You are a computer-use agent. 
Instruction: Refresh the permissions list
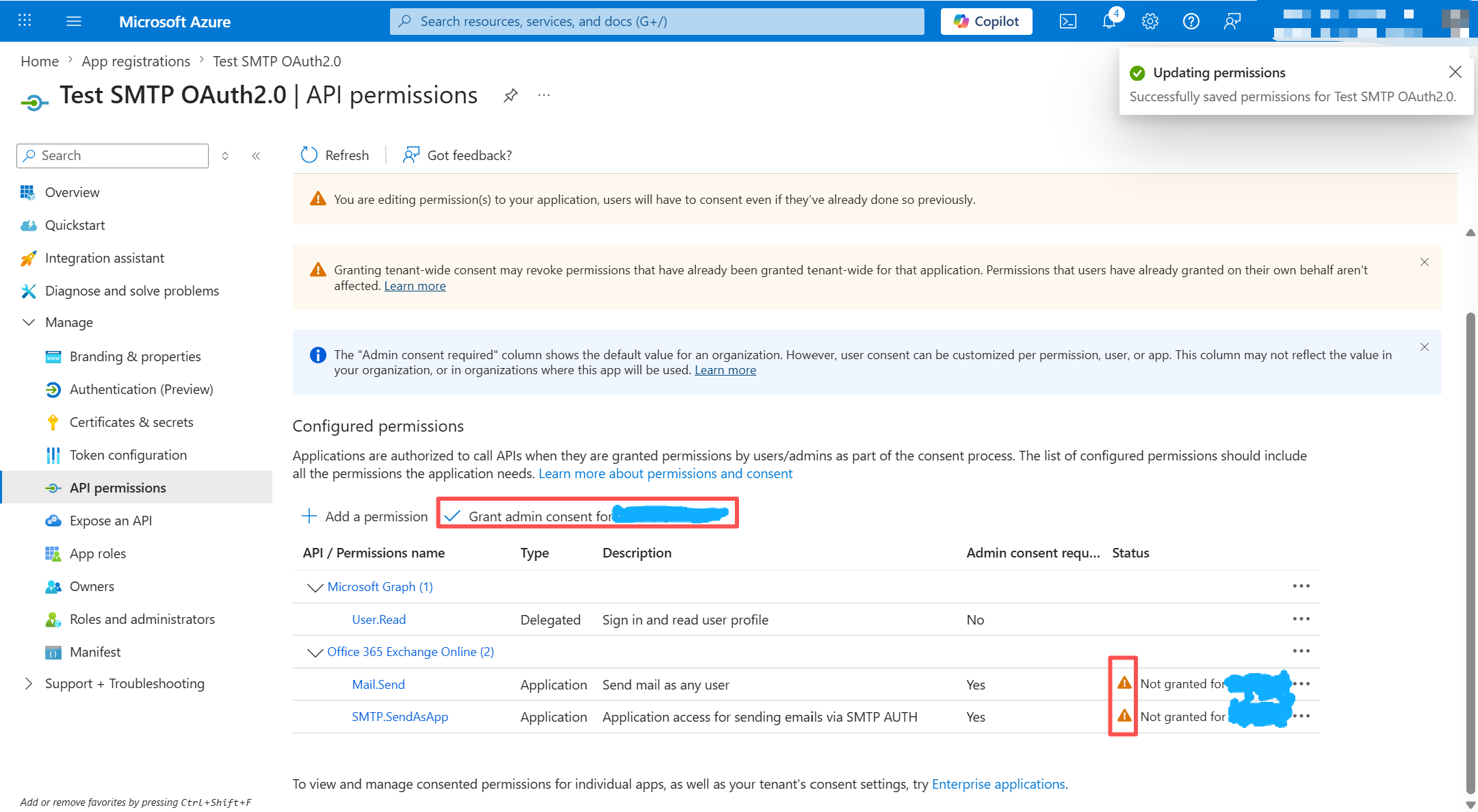pyautogui.click(x=335, y=155)
